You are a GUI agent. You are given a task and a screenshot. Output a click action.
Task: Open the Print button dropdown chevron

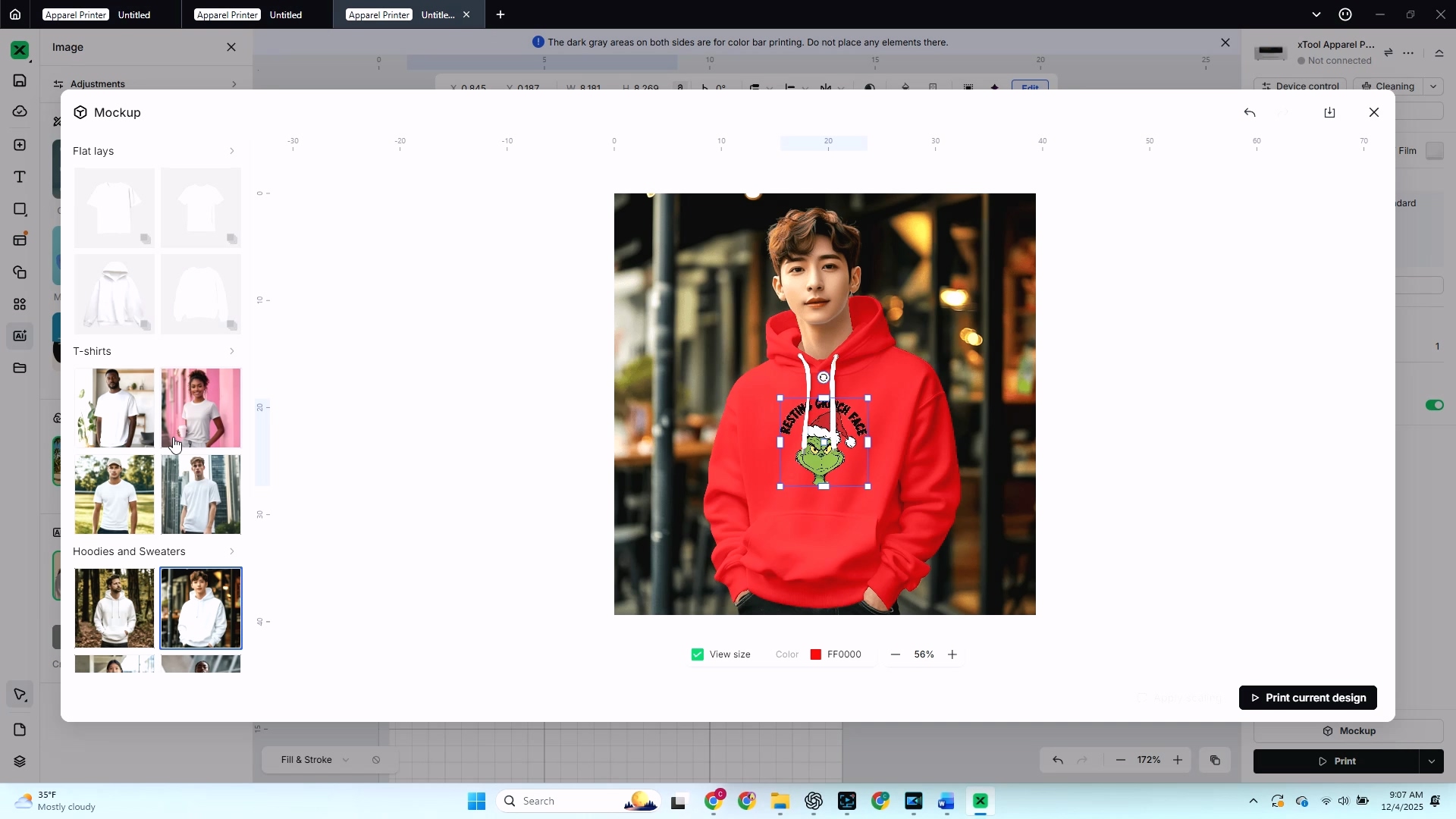[x=1432, y=761]
